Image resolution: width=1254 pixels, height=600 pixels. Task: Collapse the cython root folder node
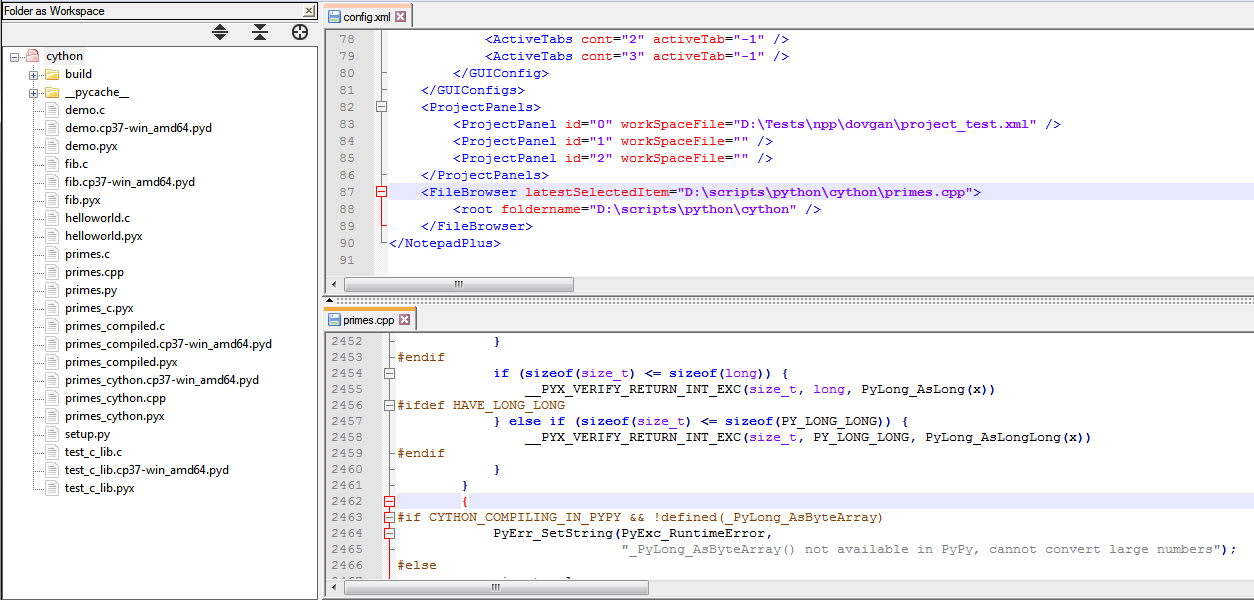[15, 57]
